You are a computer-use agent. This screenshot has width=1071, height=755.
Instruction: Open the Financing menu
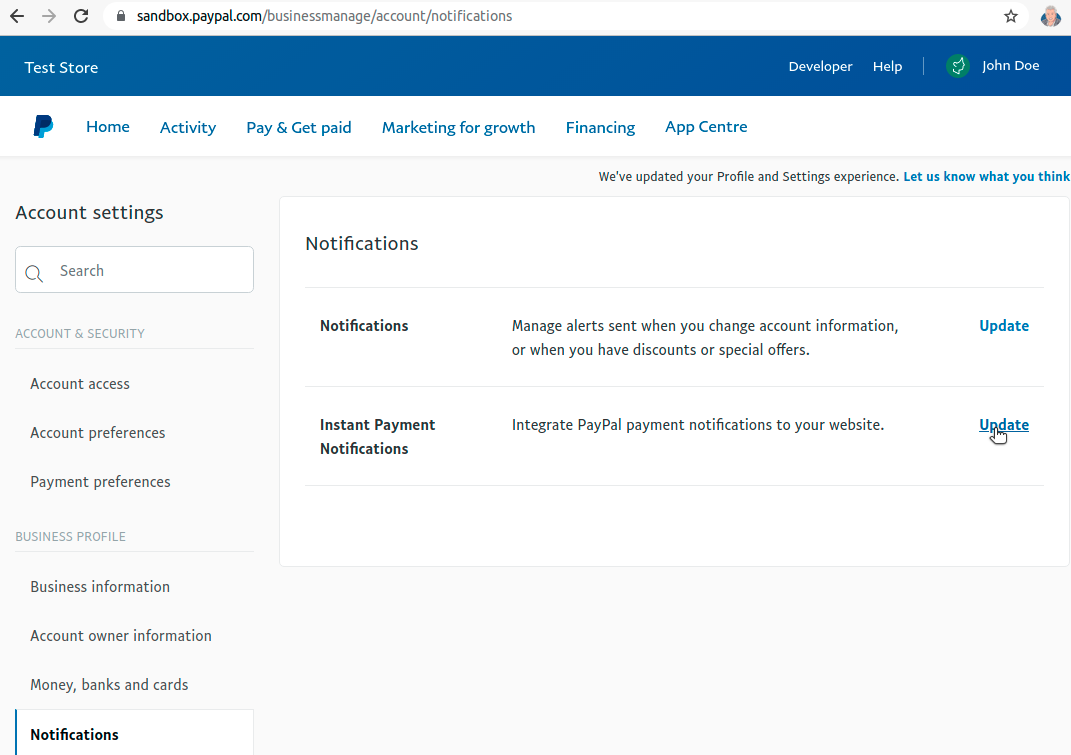600,128
